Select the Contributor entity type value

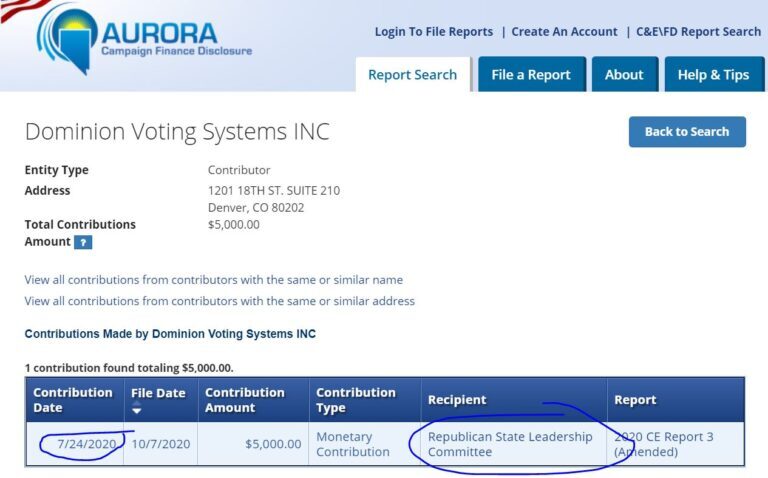[x=239, y=170]
